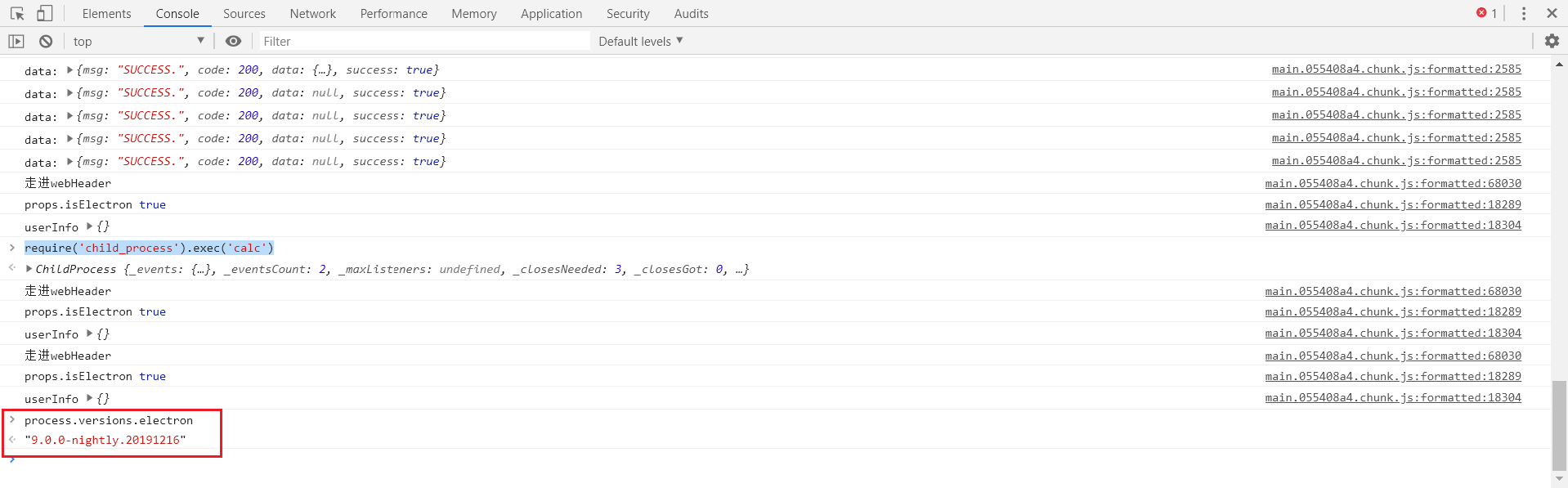Click the require('child_process').exec('calc') command text
The width and height of the screenshot is (1568, 488).
[x=149, y=248]
